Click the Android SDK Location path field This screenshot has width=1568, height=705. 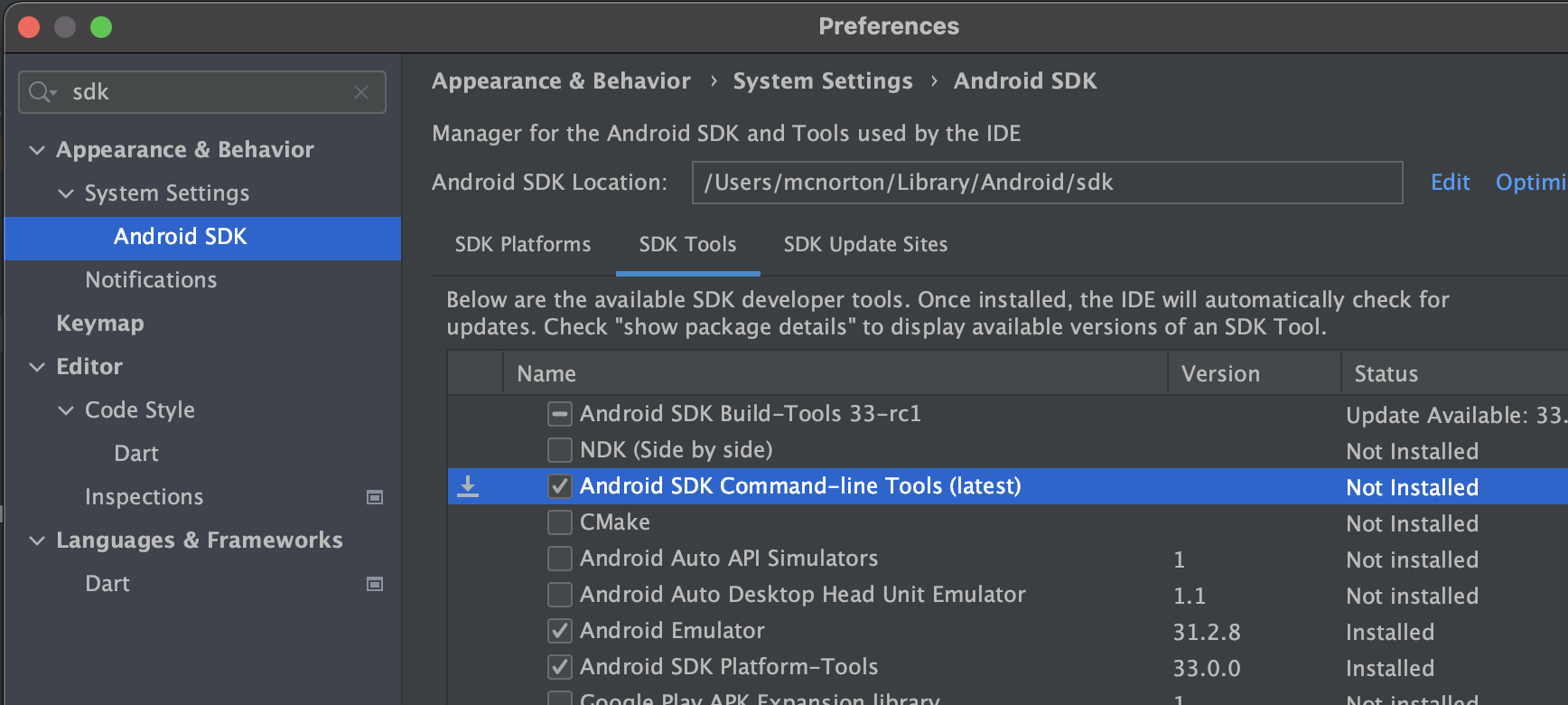click(x=1048, y=183)
